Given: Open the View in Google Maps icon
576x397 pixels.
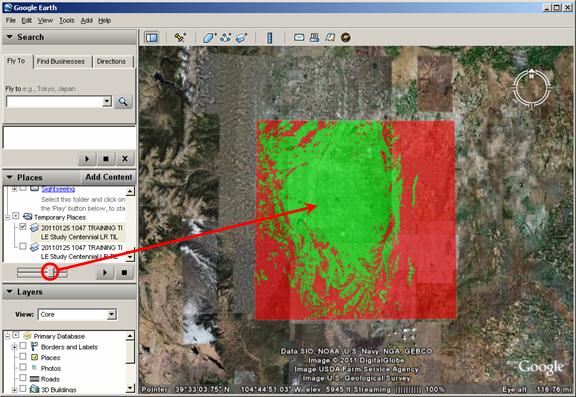Looking at the screenshot, I should [x=330, y=37].
